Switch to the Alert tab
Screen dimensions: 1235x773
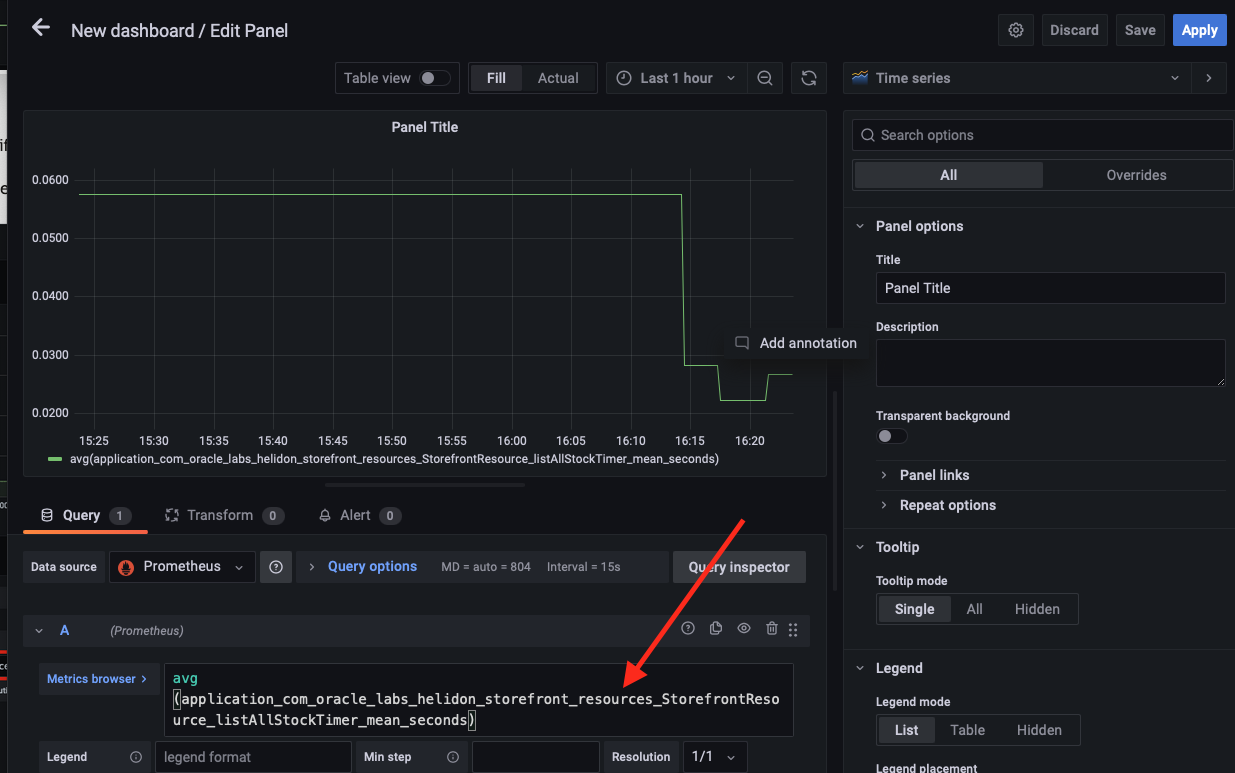(359, 515)
